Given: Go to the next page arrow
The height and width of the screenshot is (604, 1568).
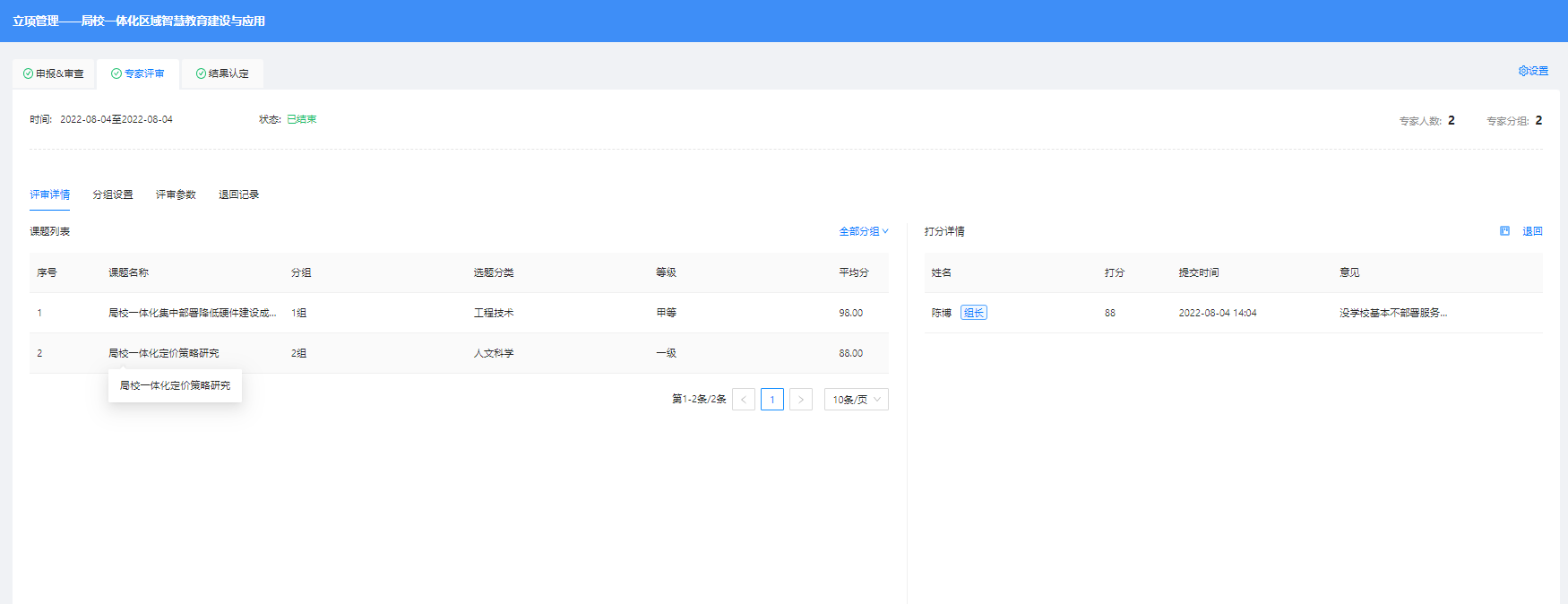Looking at the screenshot, I should pos(800,400).
